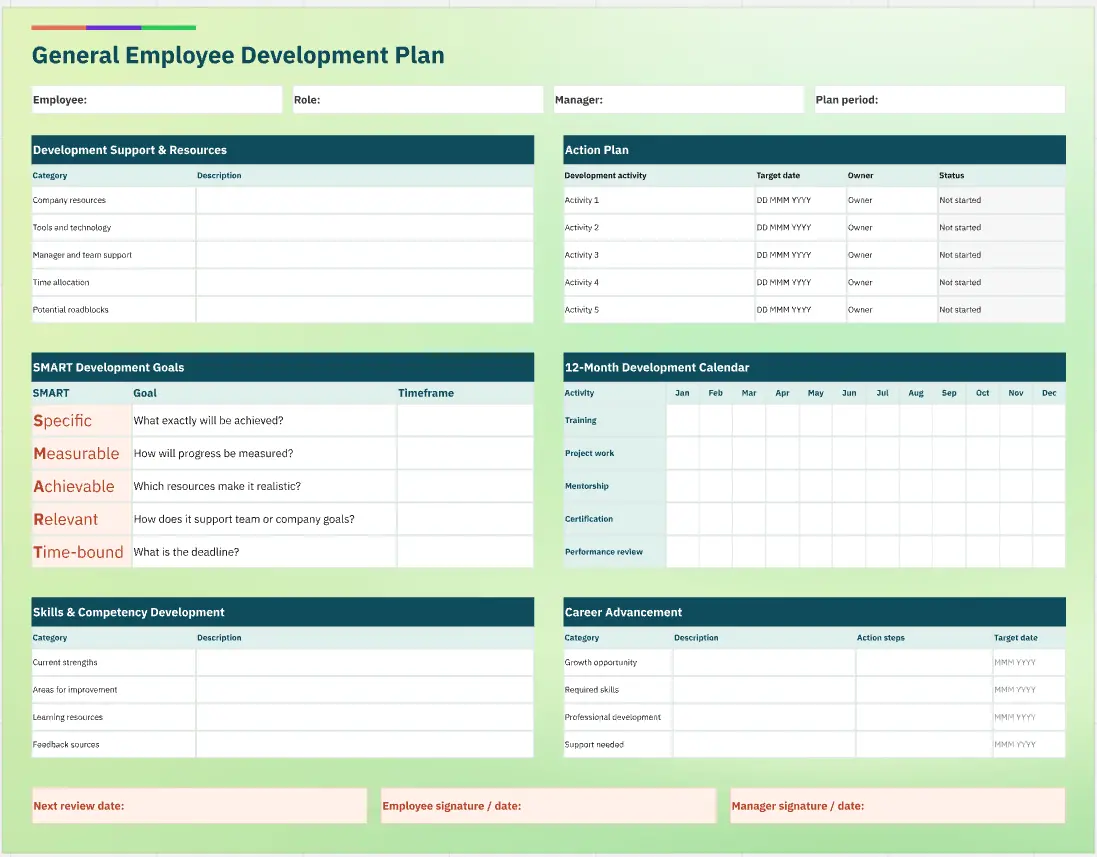Click 'How does it support team' cell
1097x857 pixels.
264,519
